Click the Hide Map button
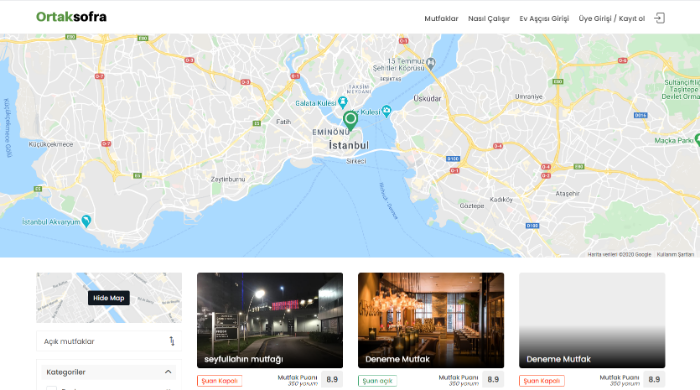Image resolution: width=700 pixels, height=390 pixels. tap(109, 298)
